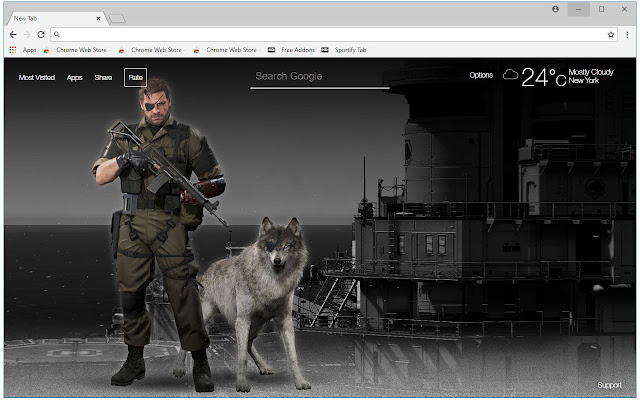640x400 pixels.
Task: Open a new tab with the tab button
Action: pos(117,19)
